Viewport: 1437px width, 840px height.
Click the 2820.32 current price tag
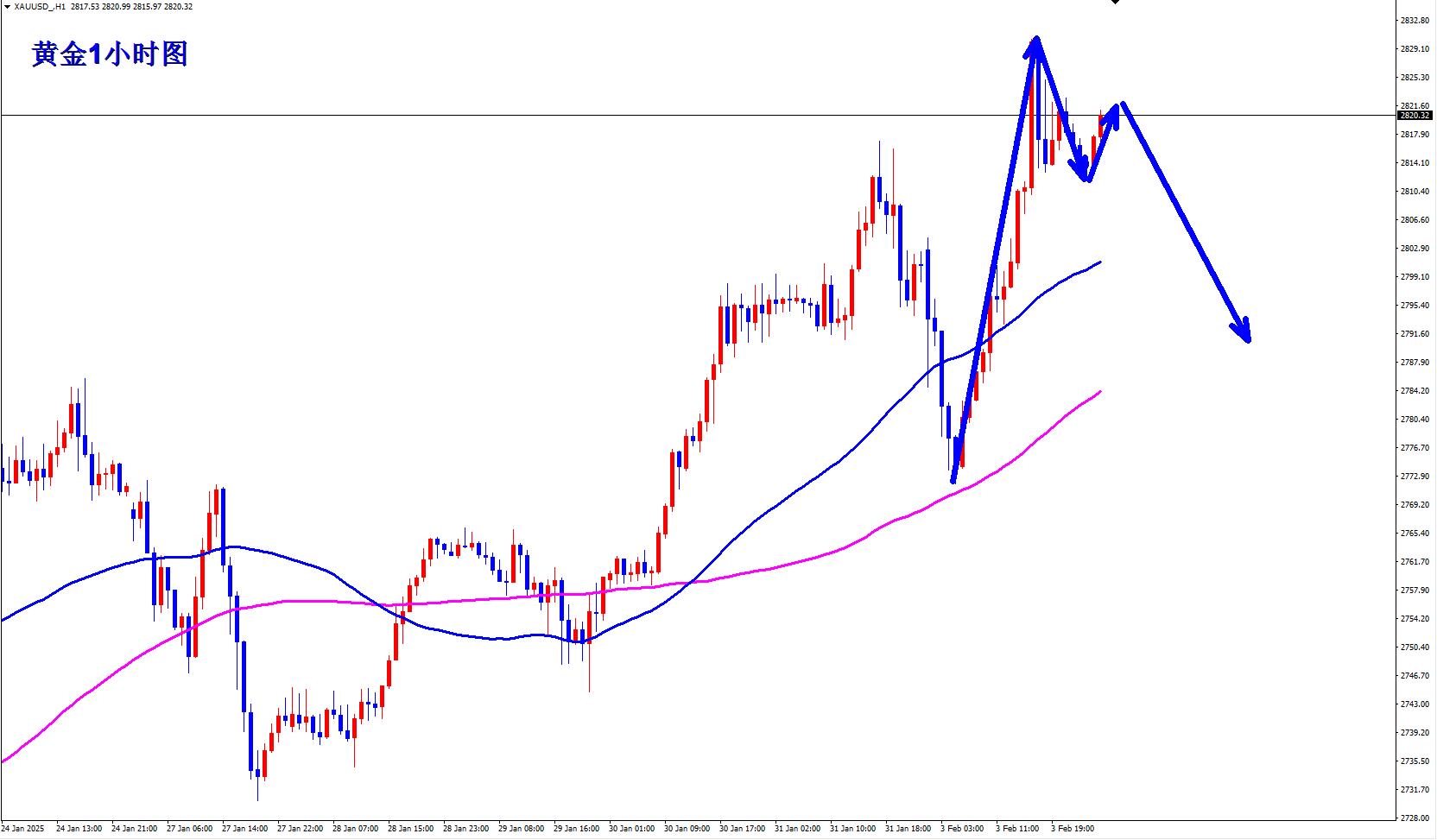tap(1415, 116)
